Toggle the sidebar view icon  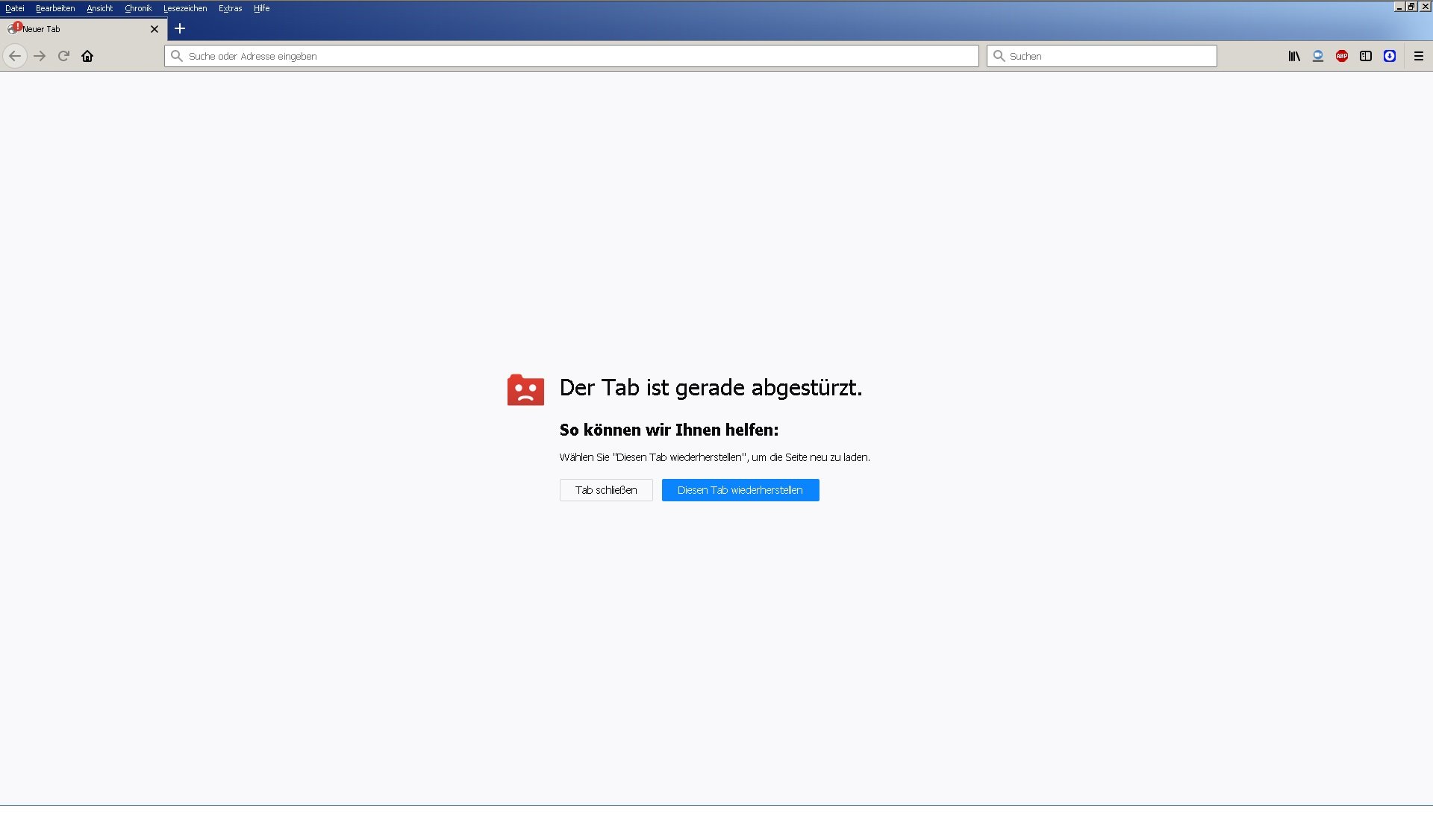(1365, 56)
